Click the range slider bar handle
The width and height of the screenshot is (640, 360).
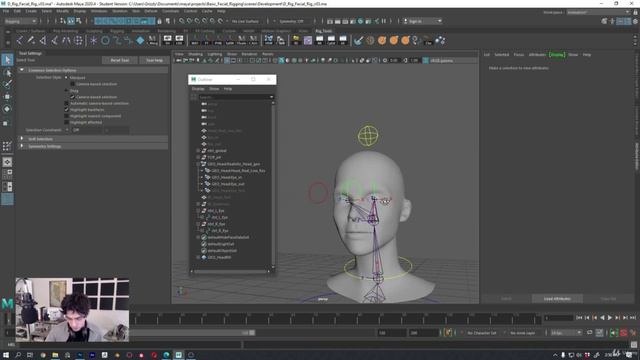pos(252,333)
